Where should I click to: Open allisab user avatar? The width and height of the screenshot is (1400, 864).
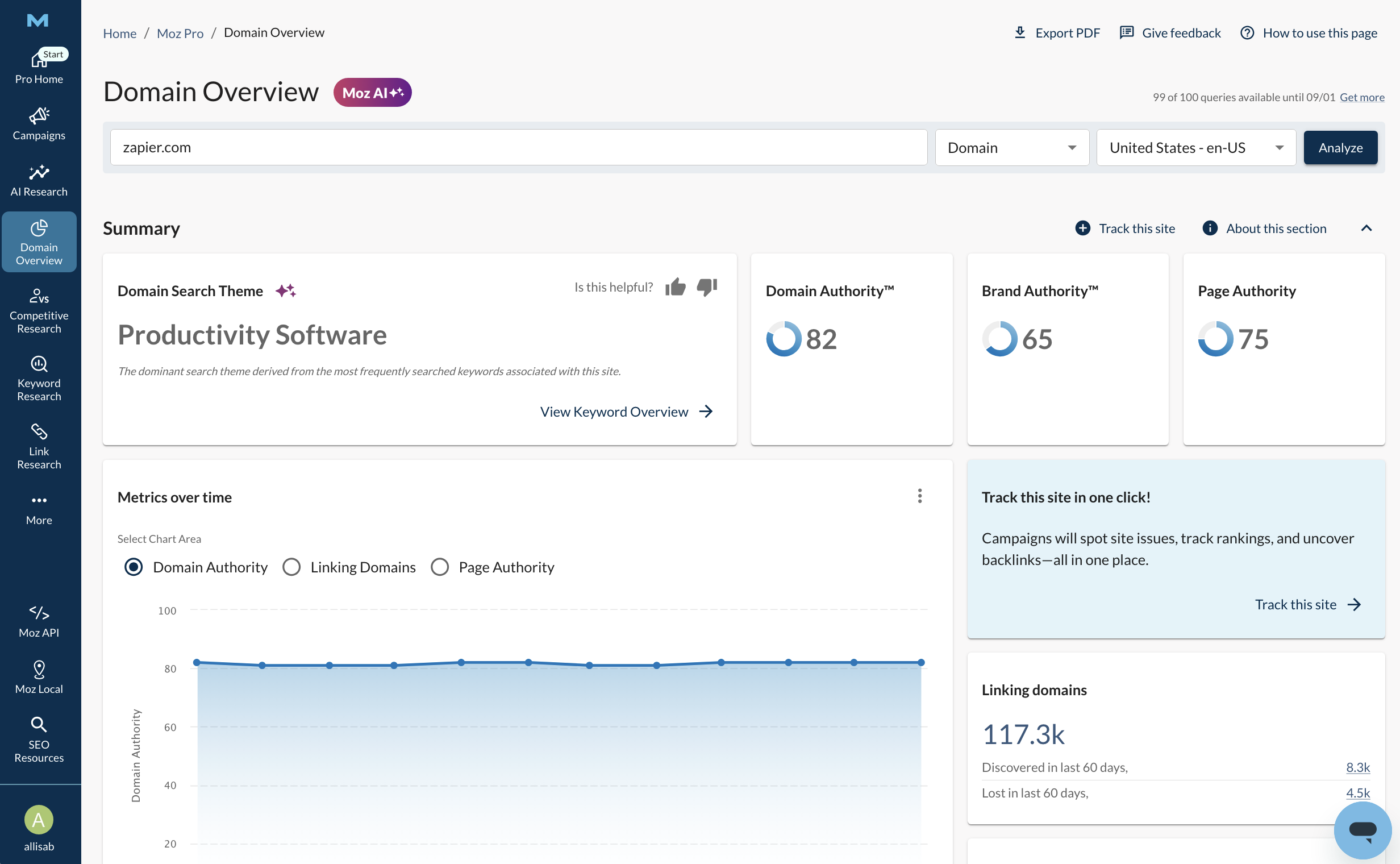point(39,820)
